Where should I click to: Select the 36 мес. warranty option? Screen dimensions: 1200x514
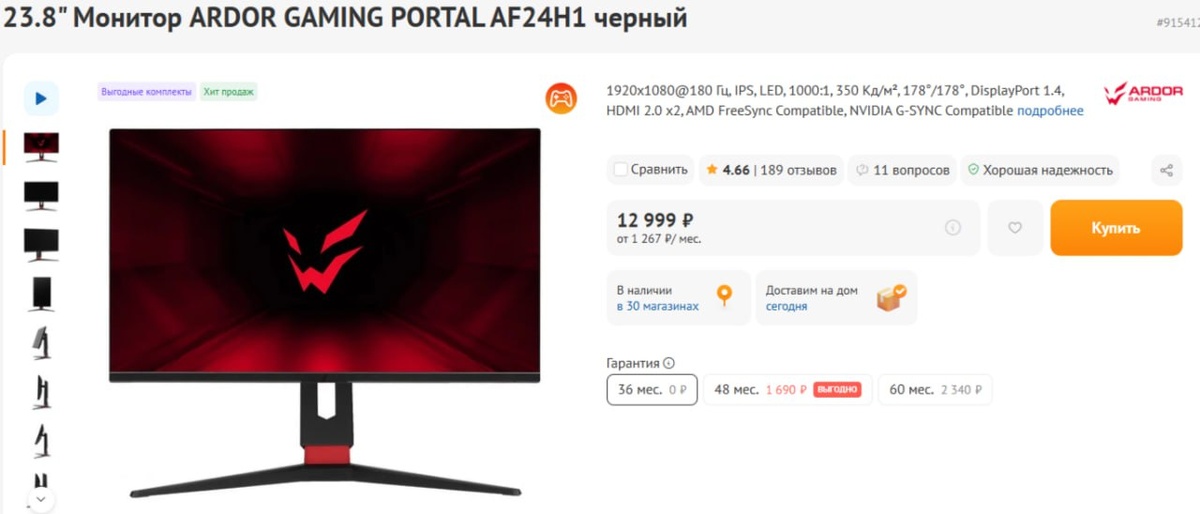tap(652, 390)
